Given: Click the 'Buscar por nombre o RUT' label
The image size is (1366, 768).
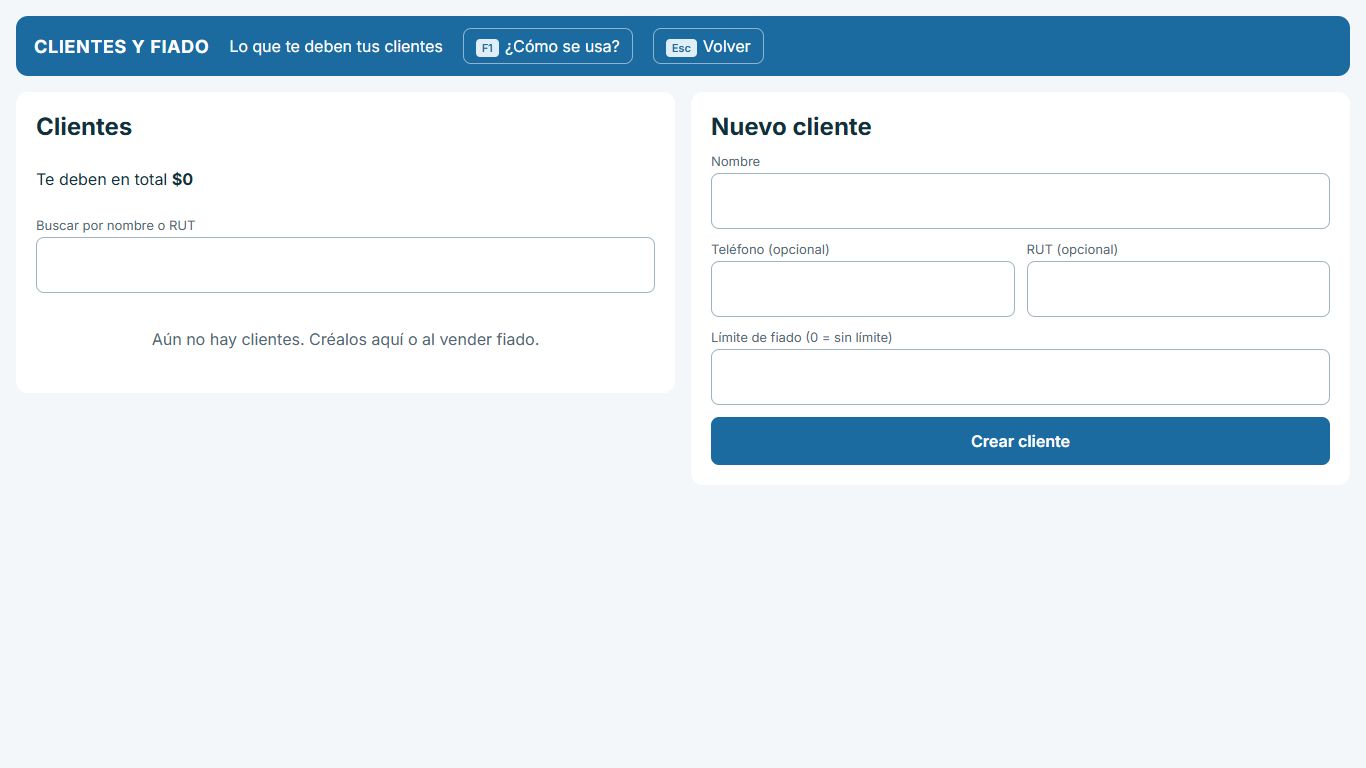Looking at the screenshot, I should [x=116, y=226].
